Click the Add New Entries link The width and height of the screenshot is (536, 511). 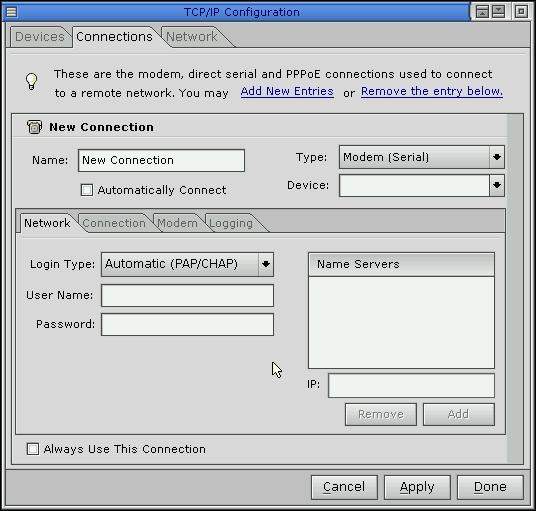[x=287, y=91]
